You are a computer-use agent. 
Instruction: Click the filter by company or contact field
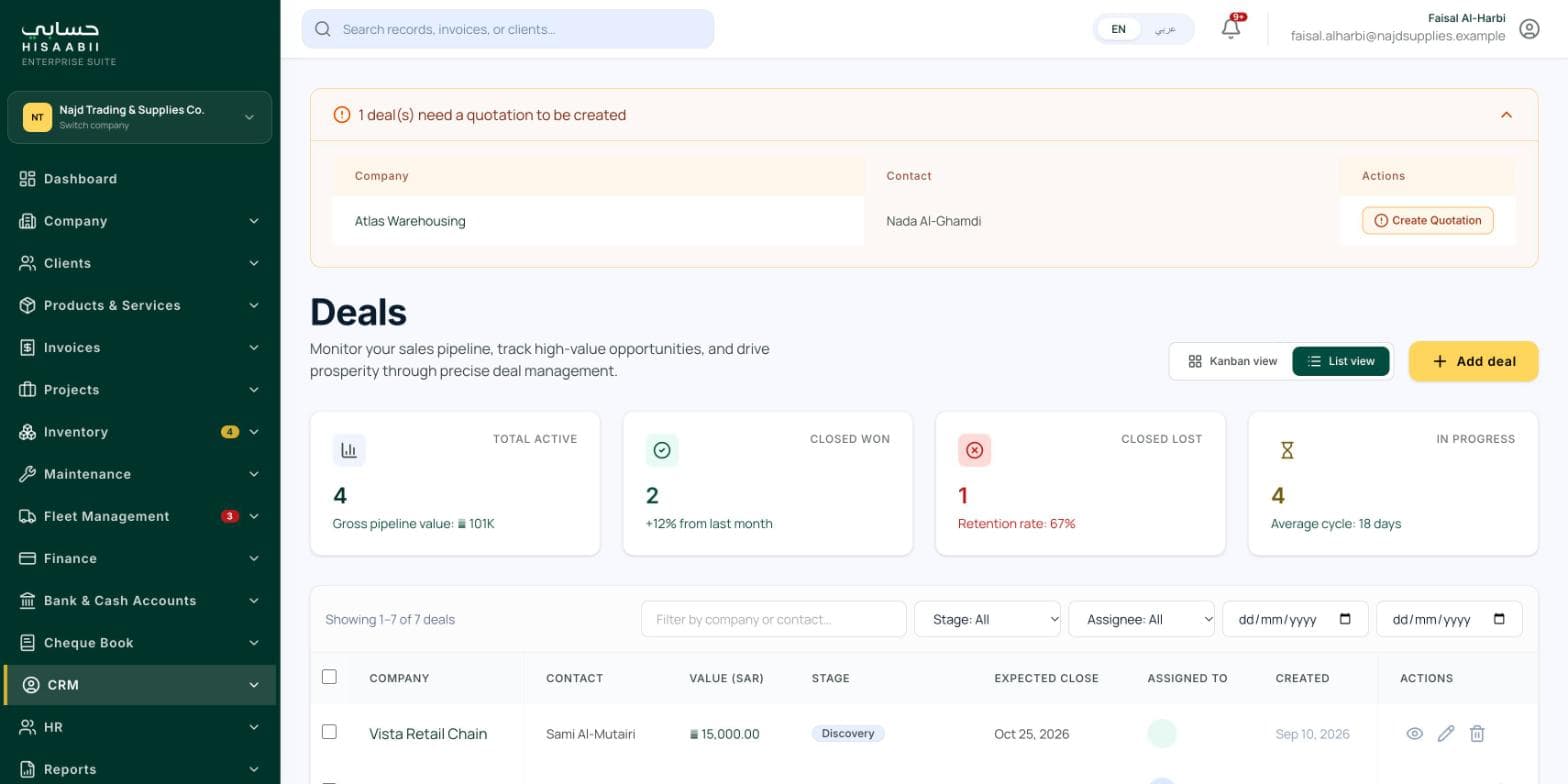773,619
